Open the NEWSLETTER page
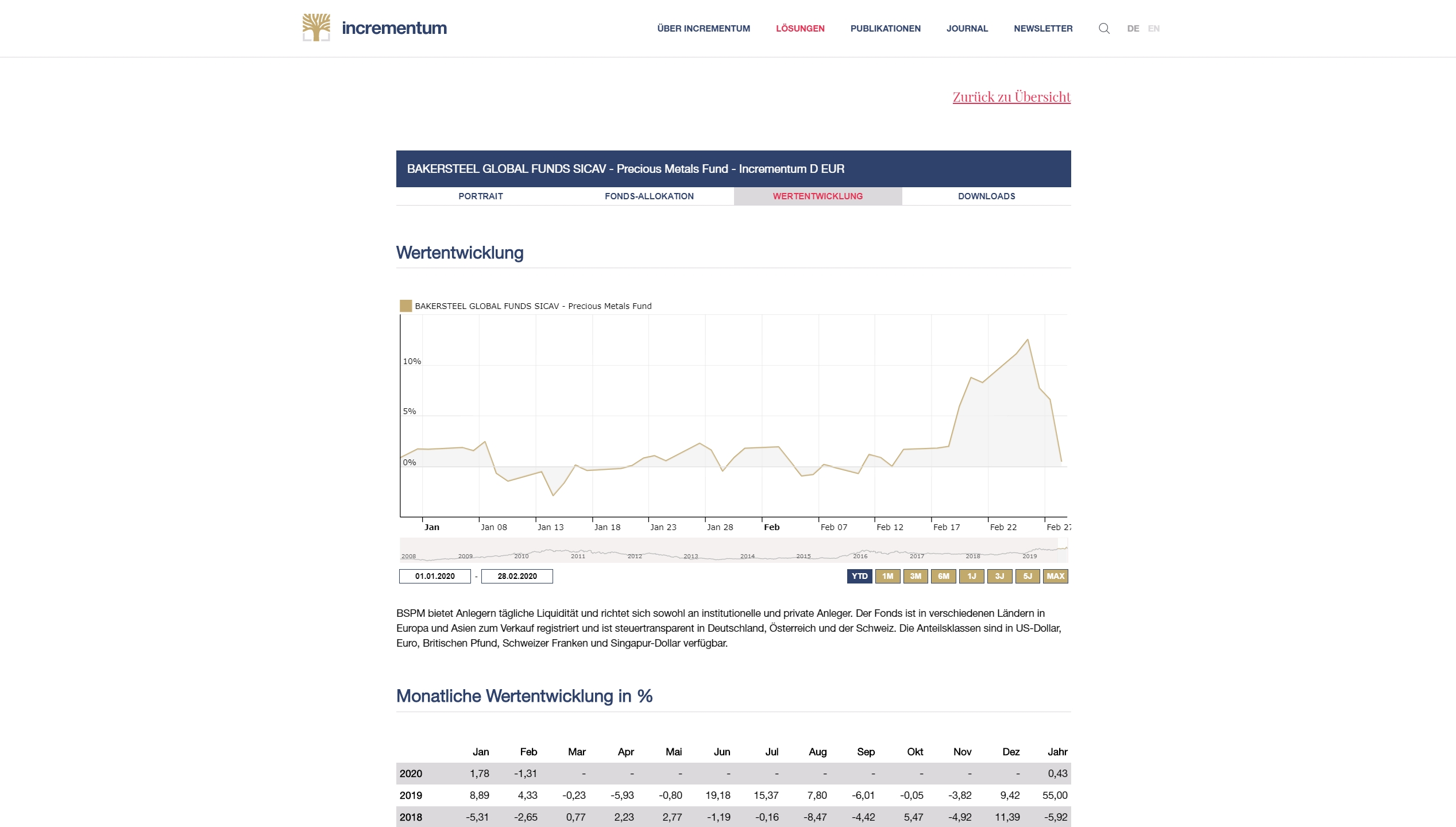Image resolution: width=1456 pixels, height=827 pixels. (x=1043, y=28)
